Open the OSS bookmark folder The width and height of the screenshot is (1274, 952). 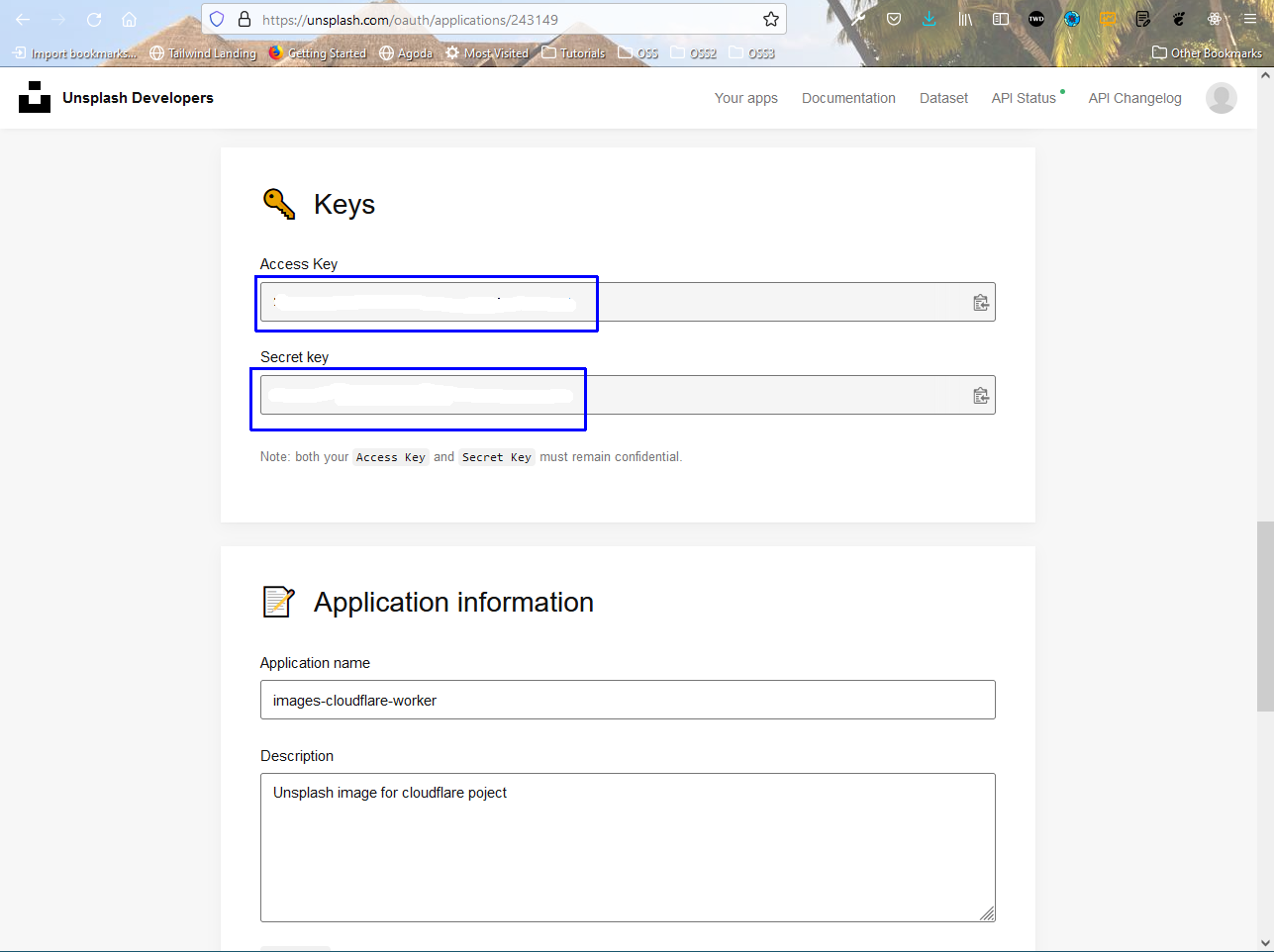[638, 53]
